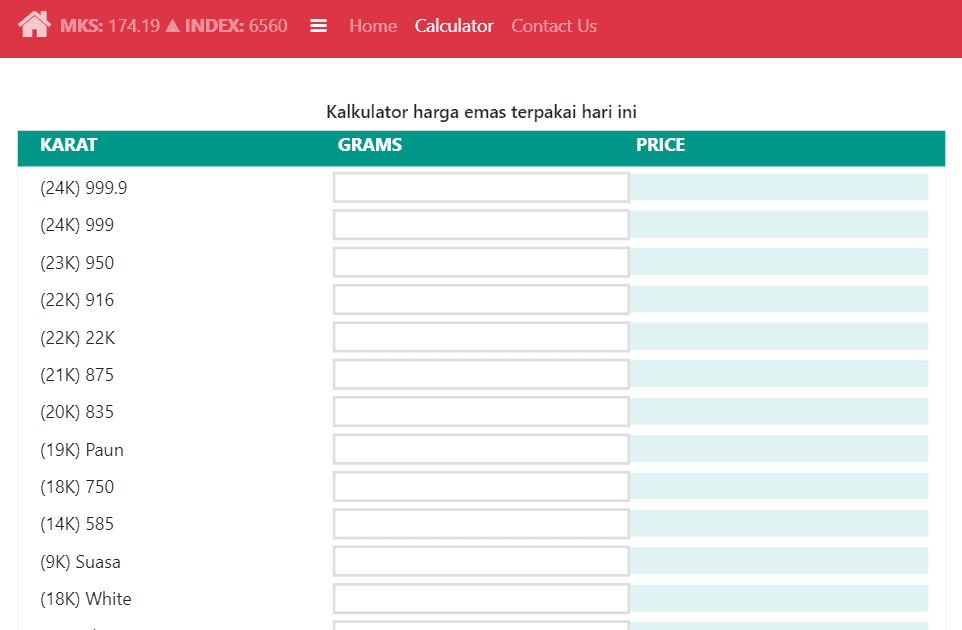Click the (19K) Paun row label

[x=82, y=450]
